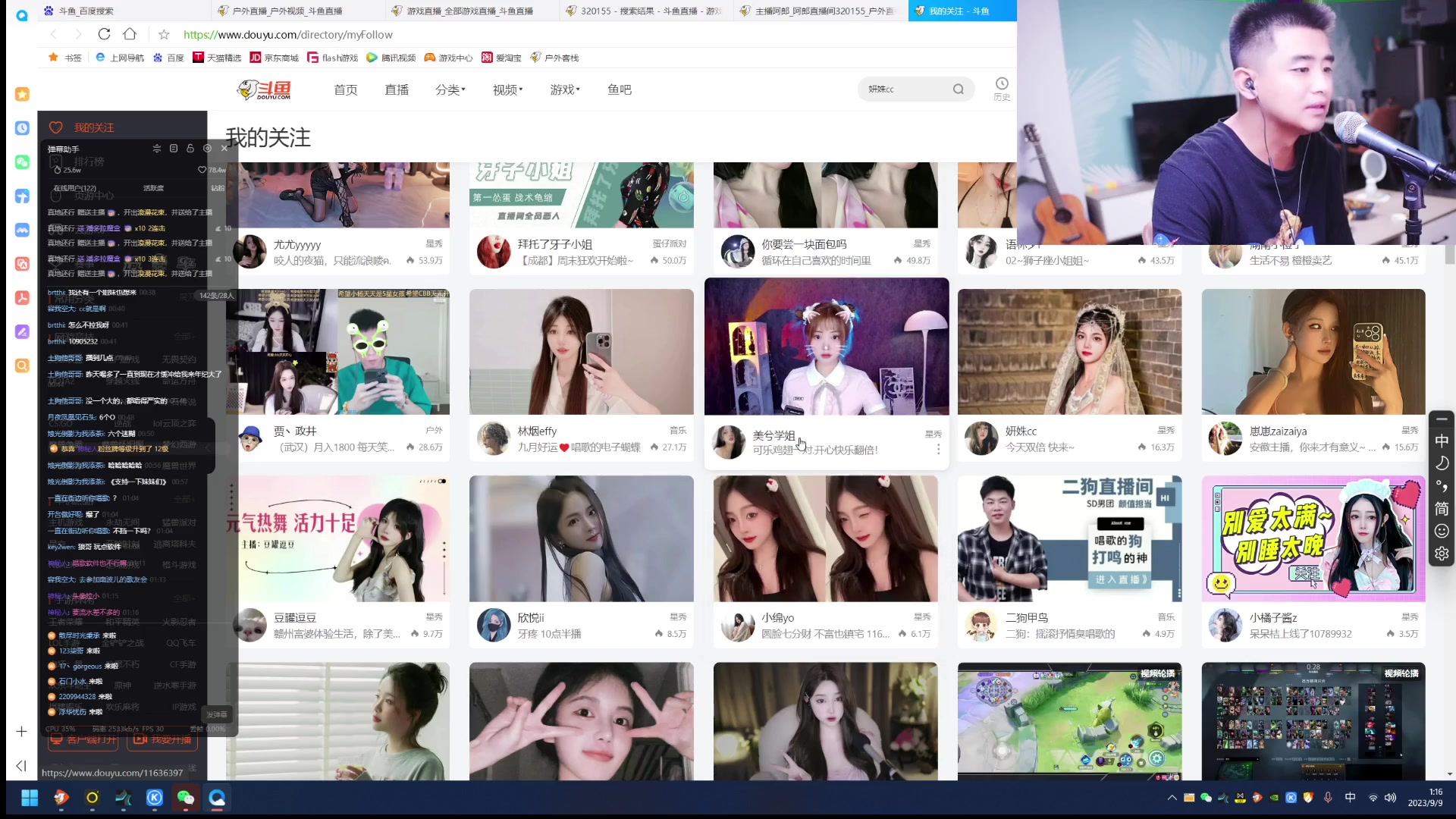Image resolution: width=1456 pixels, height=819 pixels.
Task: Open the blue clock sidebar icon
Action: (x=22, y=128)
